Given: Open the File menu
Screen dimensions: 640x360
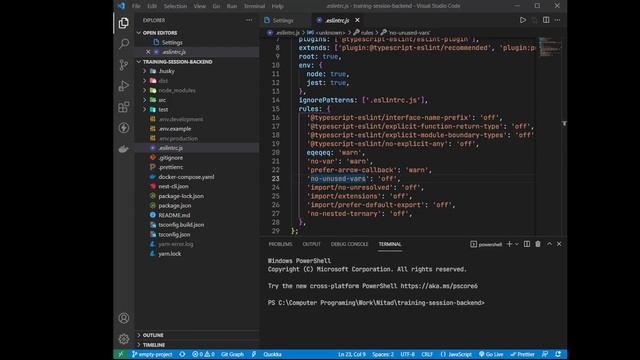Looking at the screenshot, I should pos(136,6).
